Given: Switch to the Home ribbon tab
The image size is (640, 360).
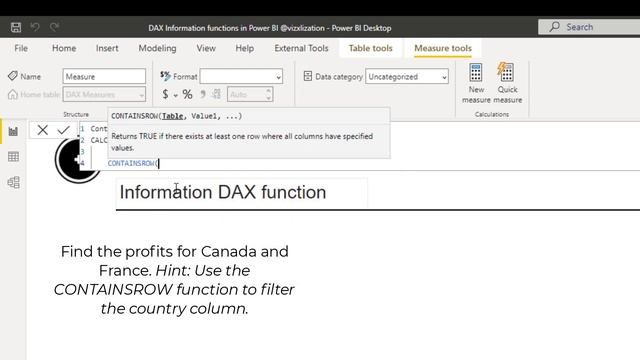Looking at the screenshot, I should (x=64, y=48).
